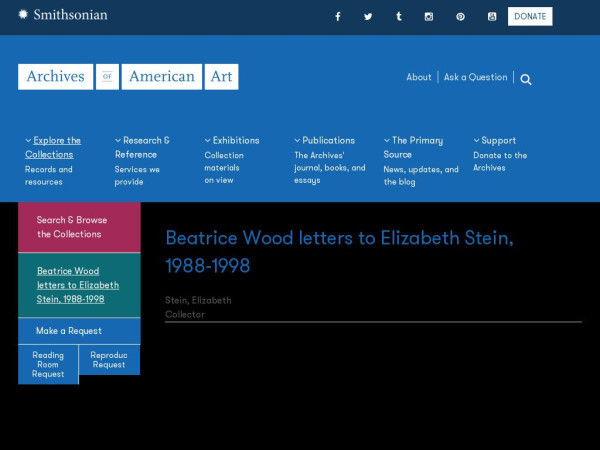
Task: Open the Instagram icon in header
Action: (x=429, y=16)
